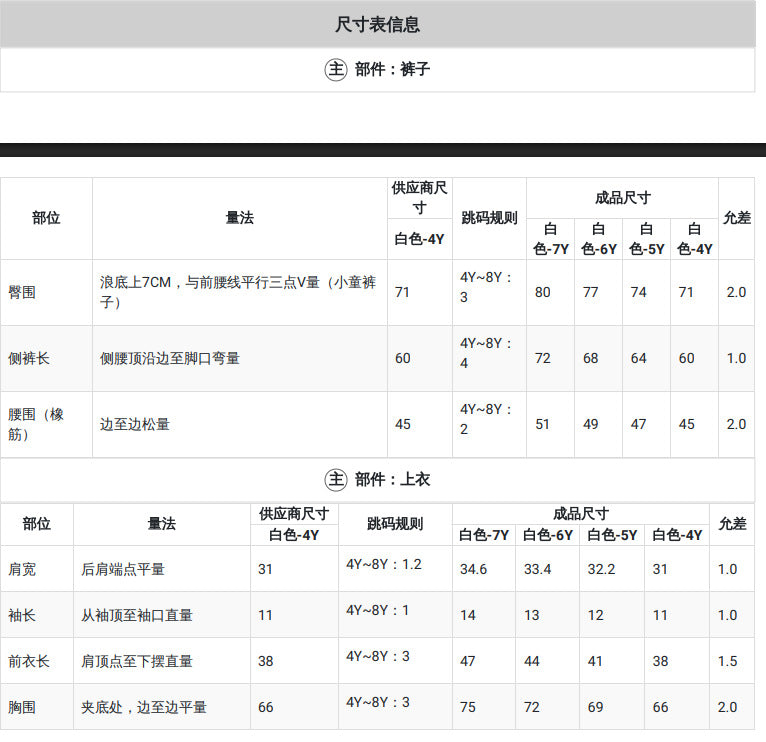Click the 主 circle icon beside 部件:裤子
Viewport: 766px width, 742px height.
click(x=336, y=69)
